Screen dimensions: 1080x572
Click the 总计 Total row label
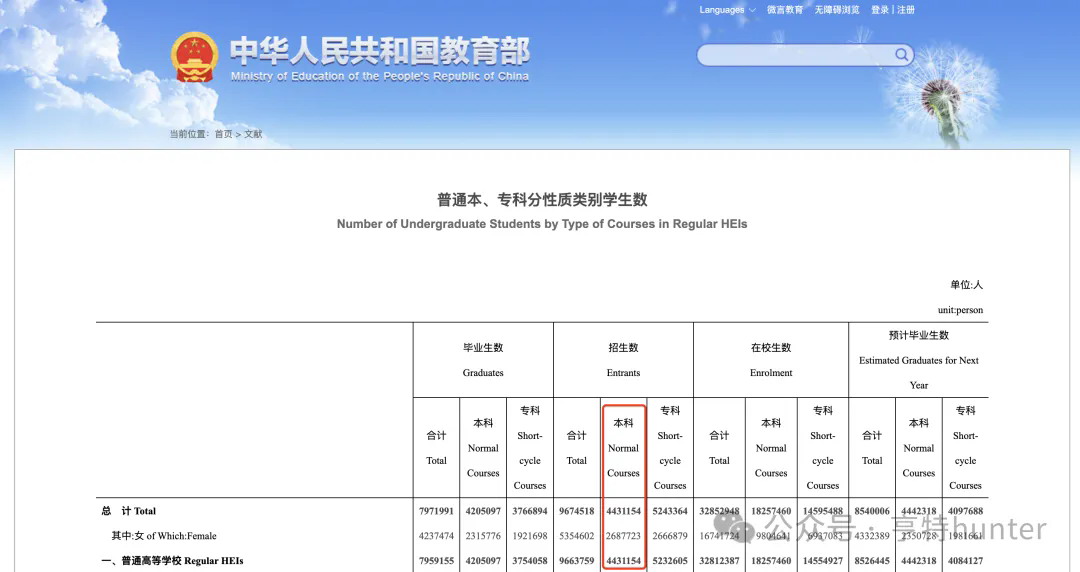[128, 511]
